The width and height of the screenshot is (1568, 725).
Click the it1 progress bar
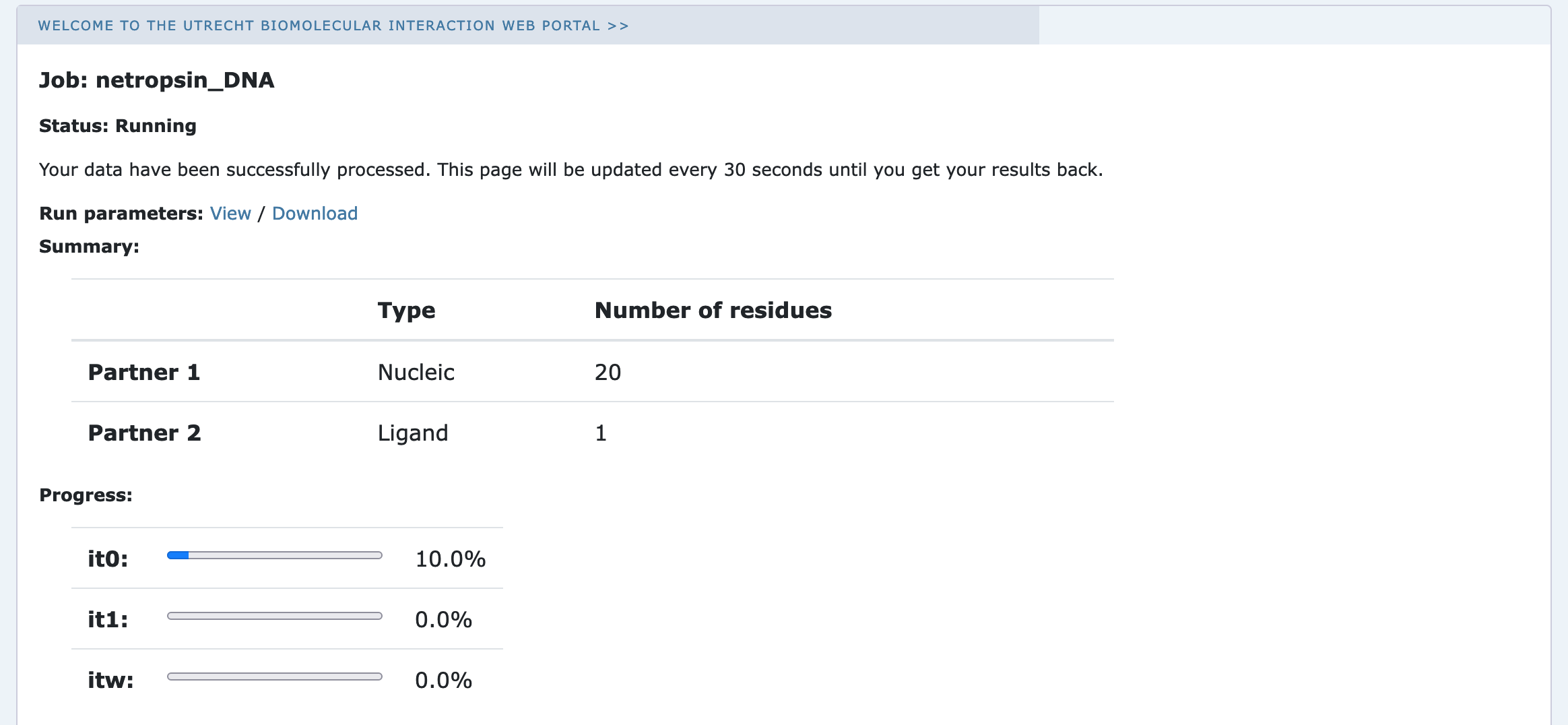[275, 616]
